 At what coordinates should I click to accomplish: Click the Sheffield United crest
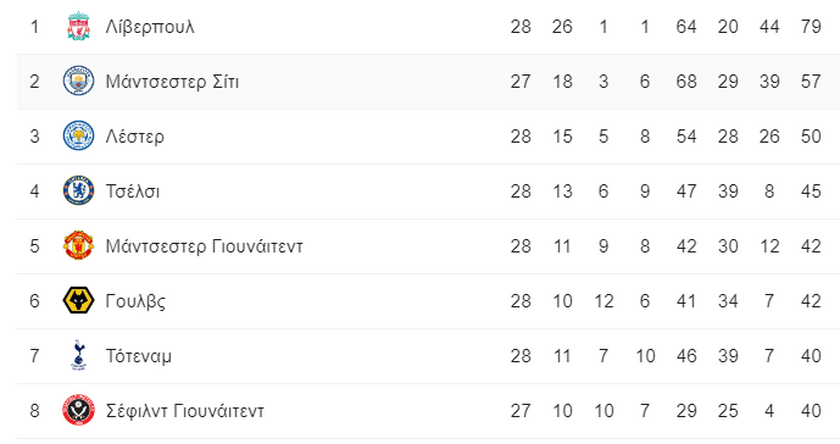pyautogui.click(x=78, y=410)
